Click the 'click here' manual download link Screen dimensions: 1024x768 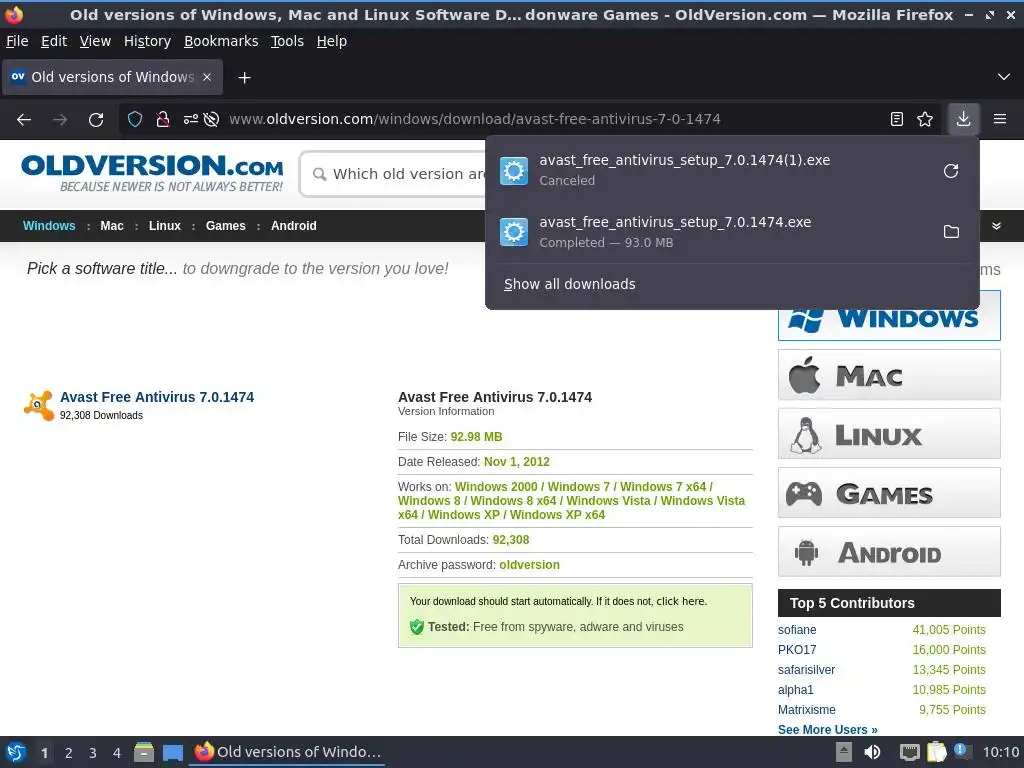680,601
